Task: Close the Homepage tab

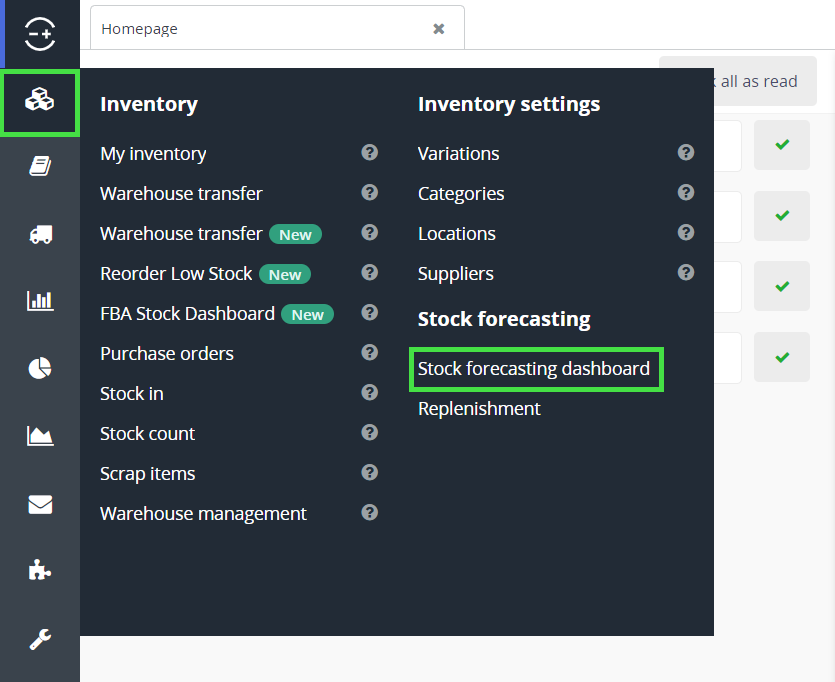Action: [438, 29]
